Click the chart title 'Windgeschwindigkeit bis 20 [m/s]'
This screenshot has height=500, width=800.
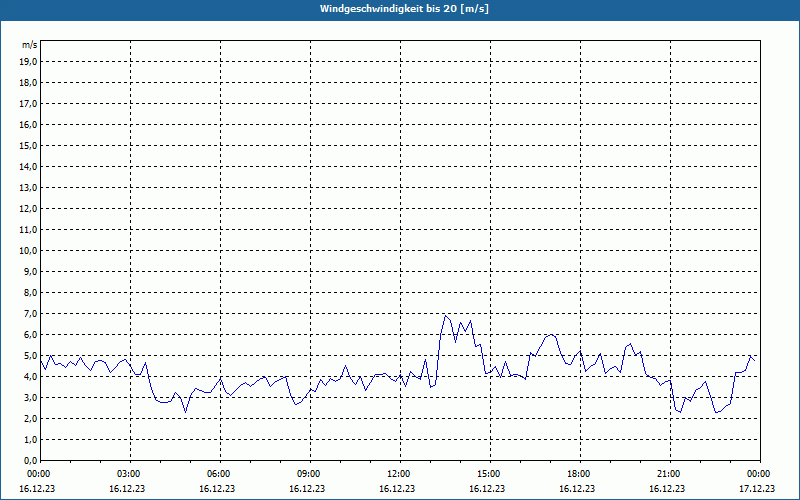click(404, 9)
